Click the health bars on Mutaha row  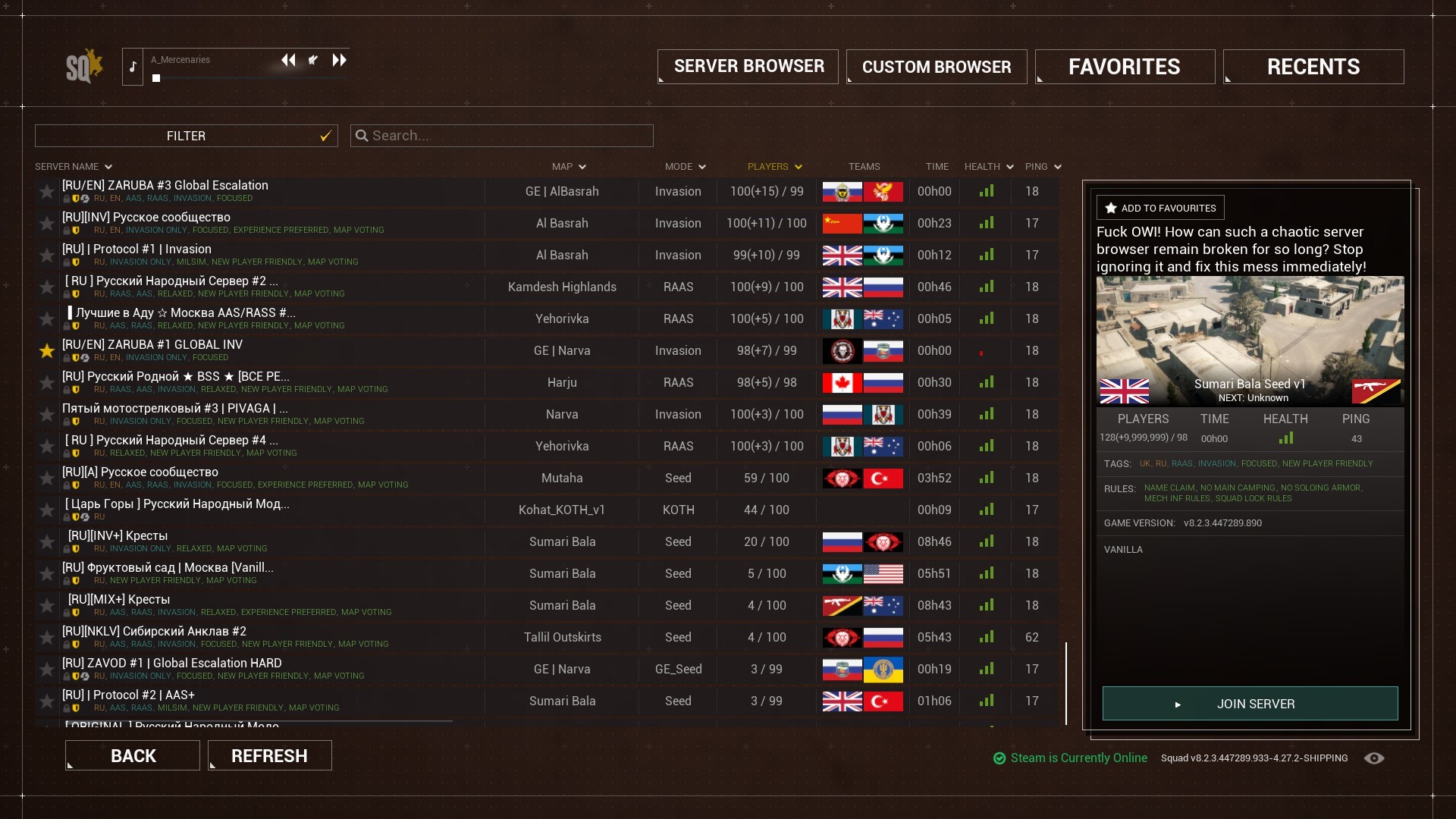click(x=986, y=478)
